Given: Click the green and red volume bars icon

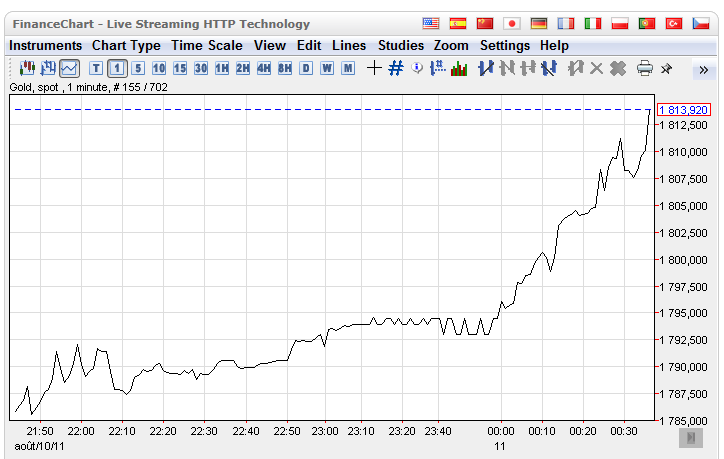Looking at the screenshot, I should (459, 68).
